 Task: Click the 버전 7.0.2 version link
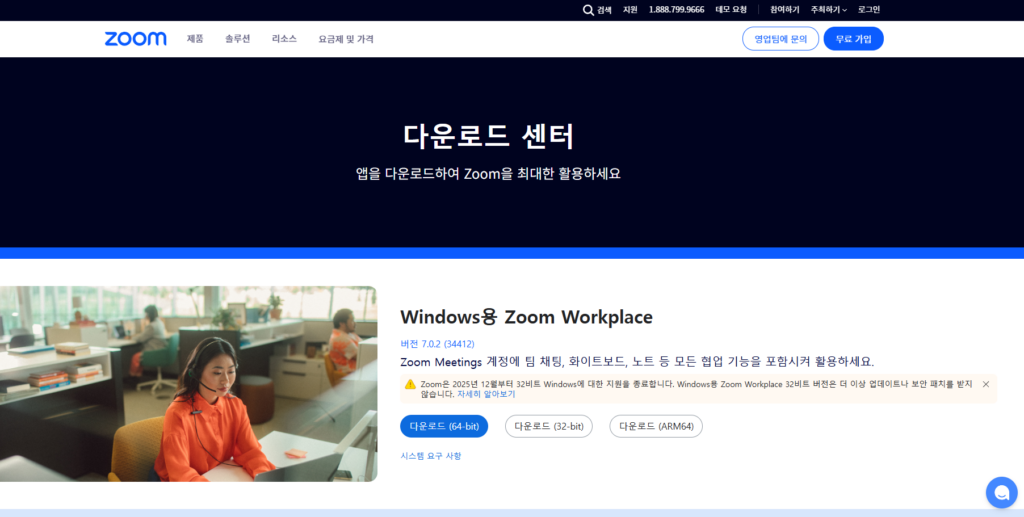click(437, 344)
